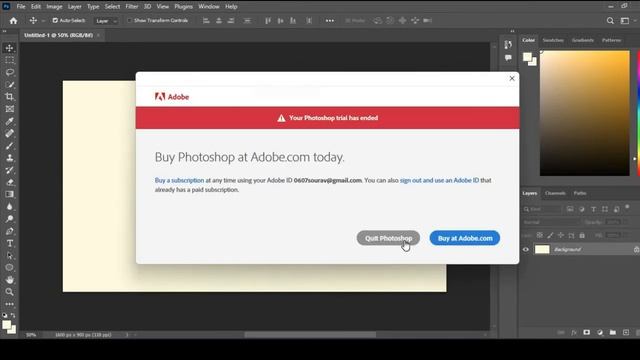Select the Dodge tool
Image resolution: width=640 pixels, height=360 pixels.
point(9,219)
